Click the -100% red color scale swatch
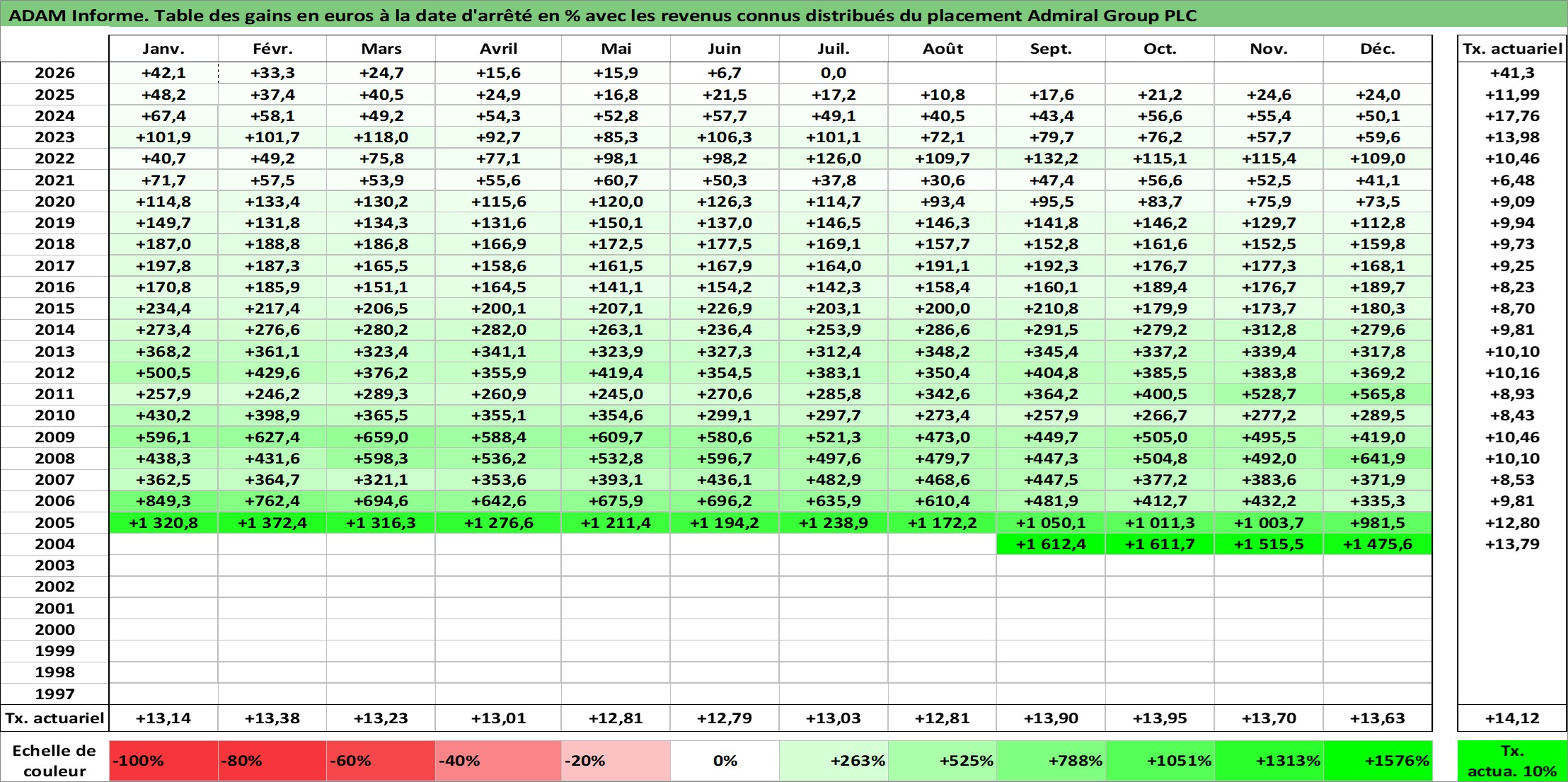 (163, 761)
